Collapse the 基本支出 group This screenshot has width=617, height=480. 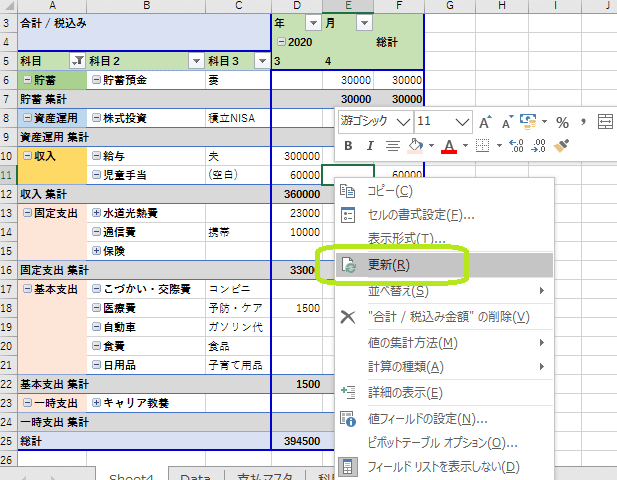tap(27, 289)
